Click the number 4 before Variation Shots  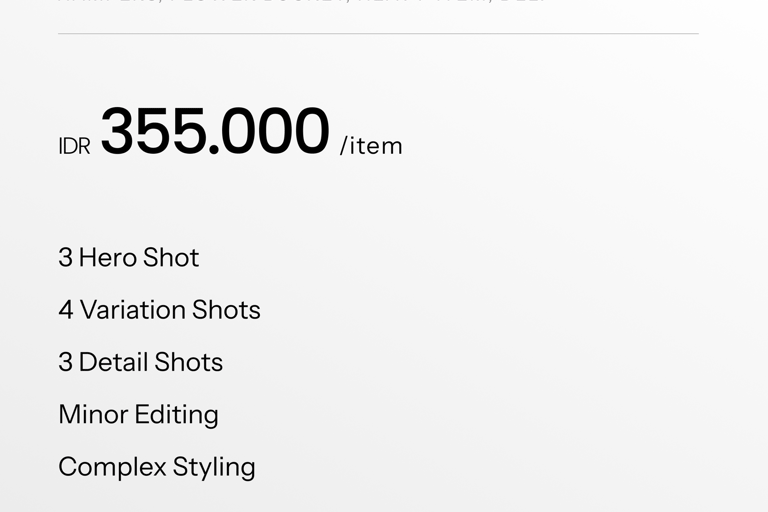pyautogui.click(x=66, y=310)
